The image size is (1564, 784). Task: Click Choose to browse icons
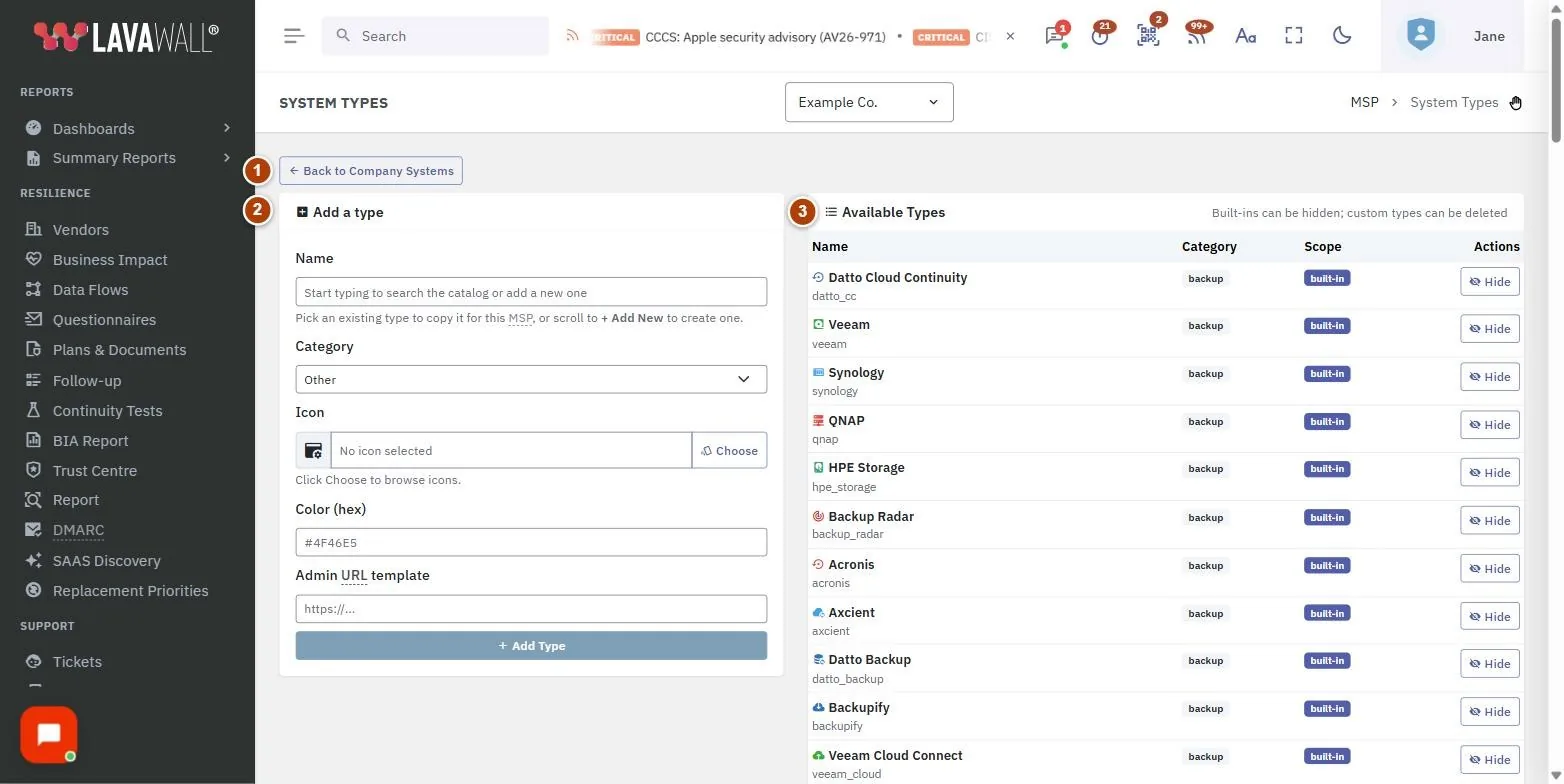pos(729,450)
